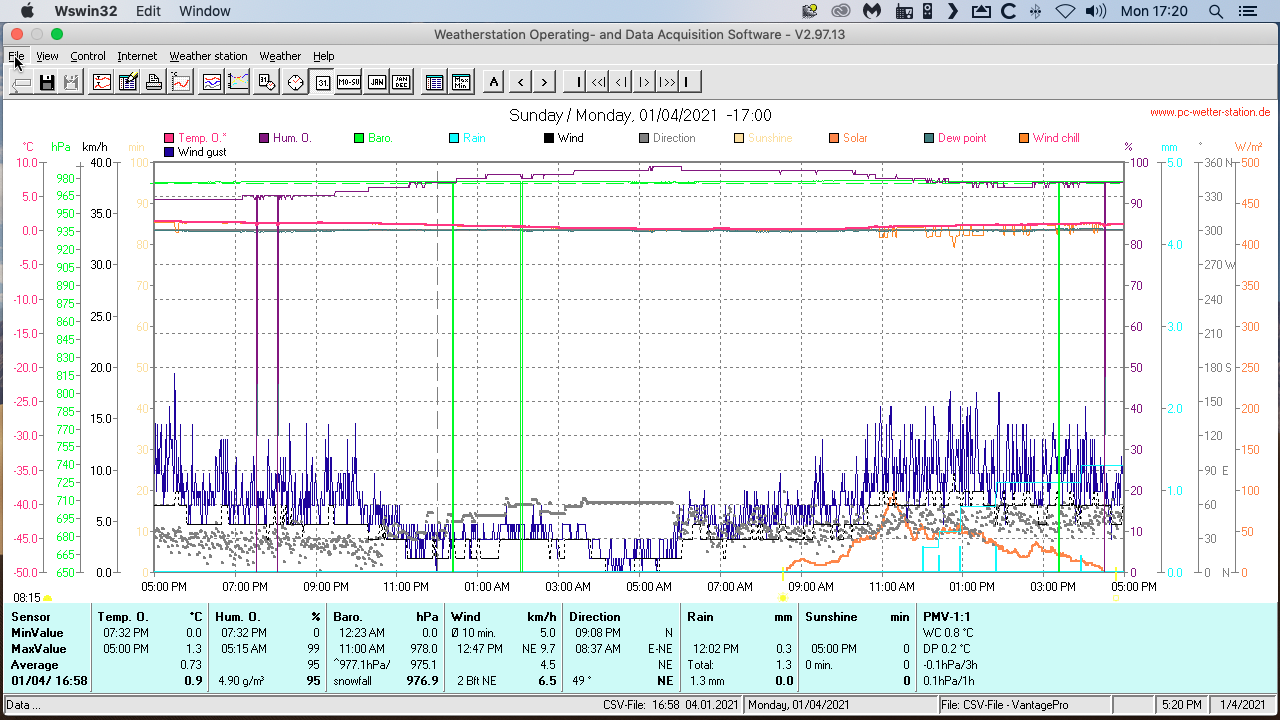Toggle the 'Baro.' legend curve
The height and width of the screenshot is (720, 1280).
pos(373,138)
